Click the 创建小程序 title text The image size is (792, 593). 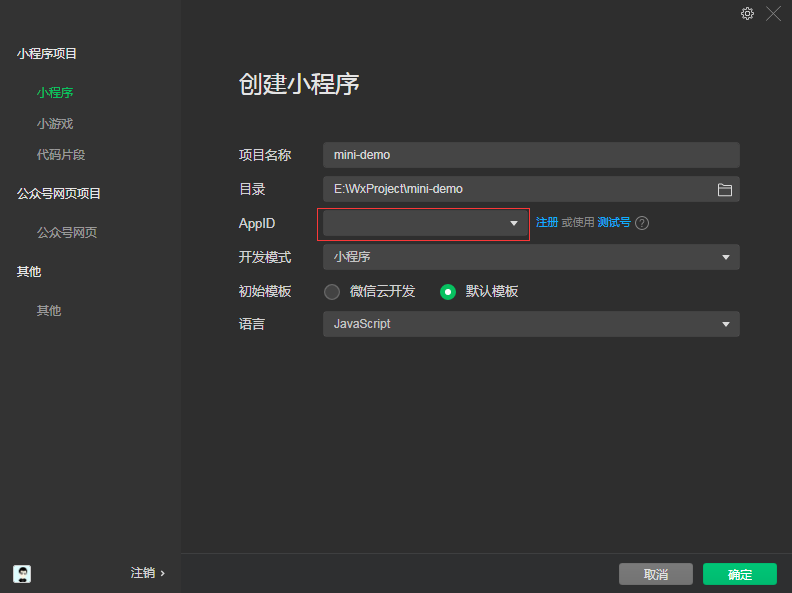coord(299,84)
